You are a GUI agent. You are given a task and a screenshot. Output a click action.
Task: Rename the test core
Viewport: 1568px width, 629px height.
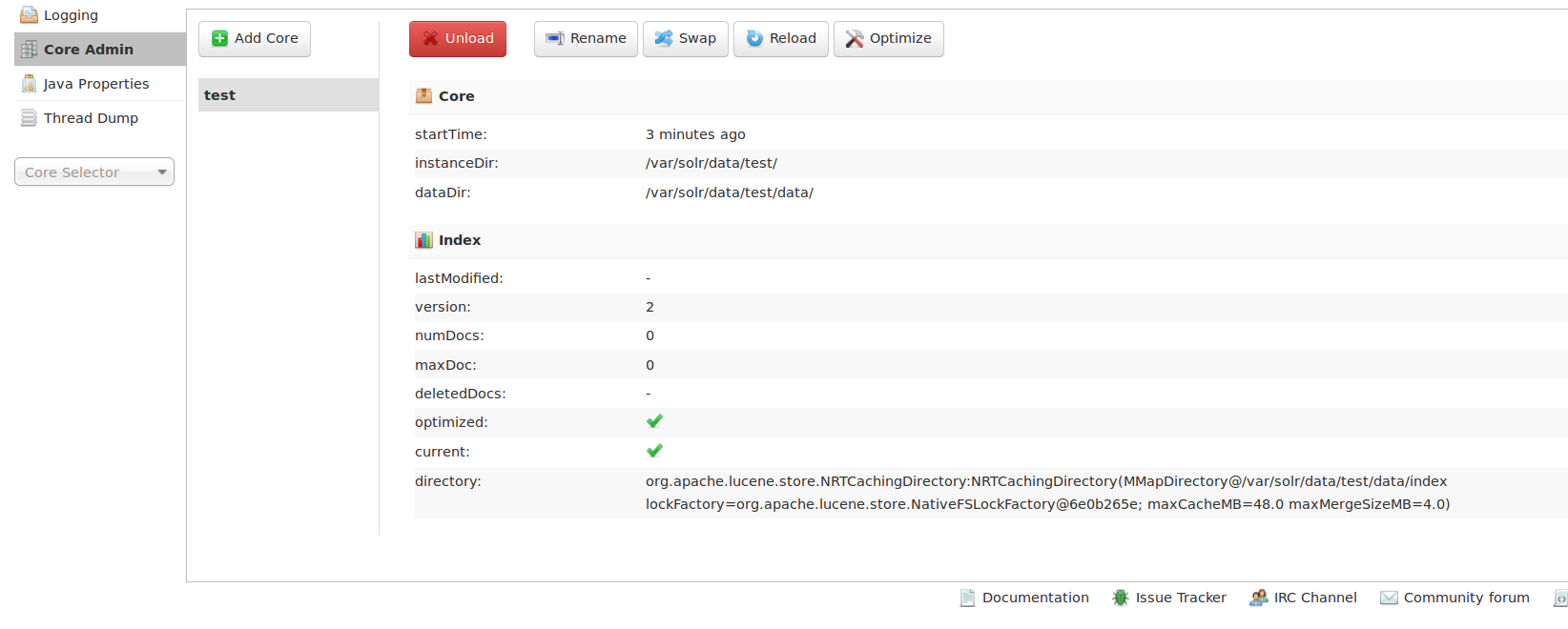586,39
